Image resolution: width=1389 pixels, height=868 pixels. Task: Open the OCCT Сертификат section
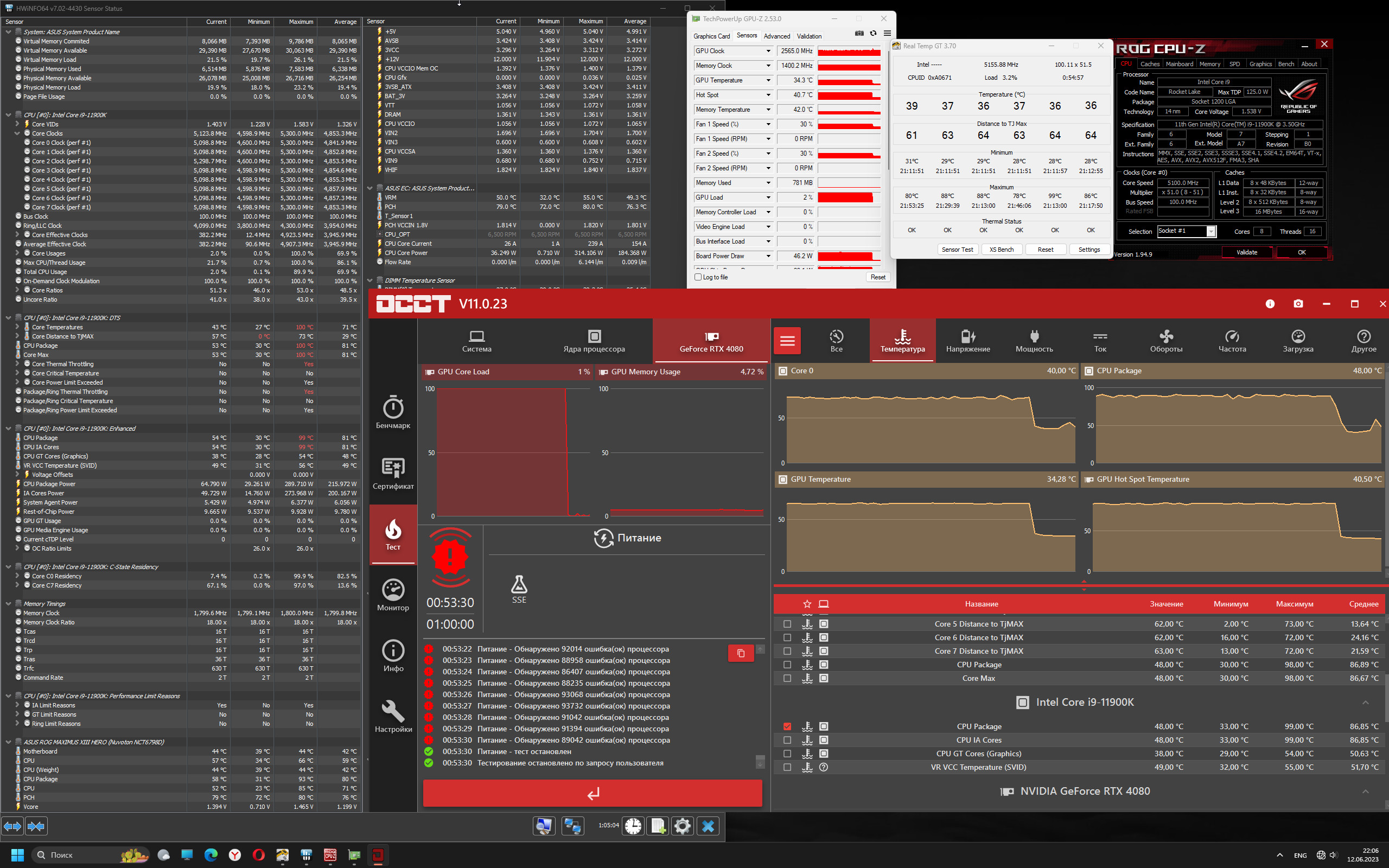point(393,473)
